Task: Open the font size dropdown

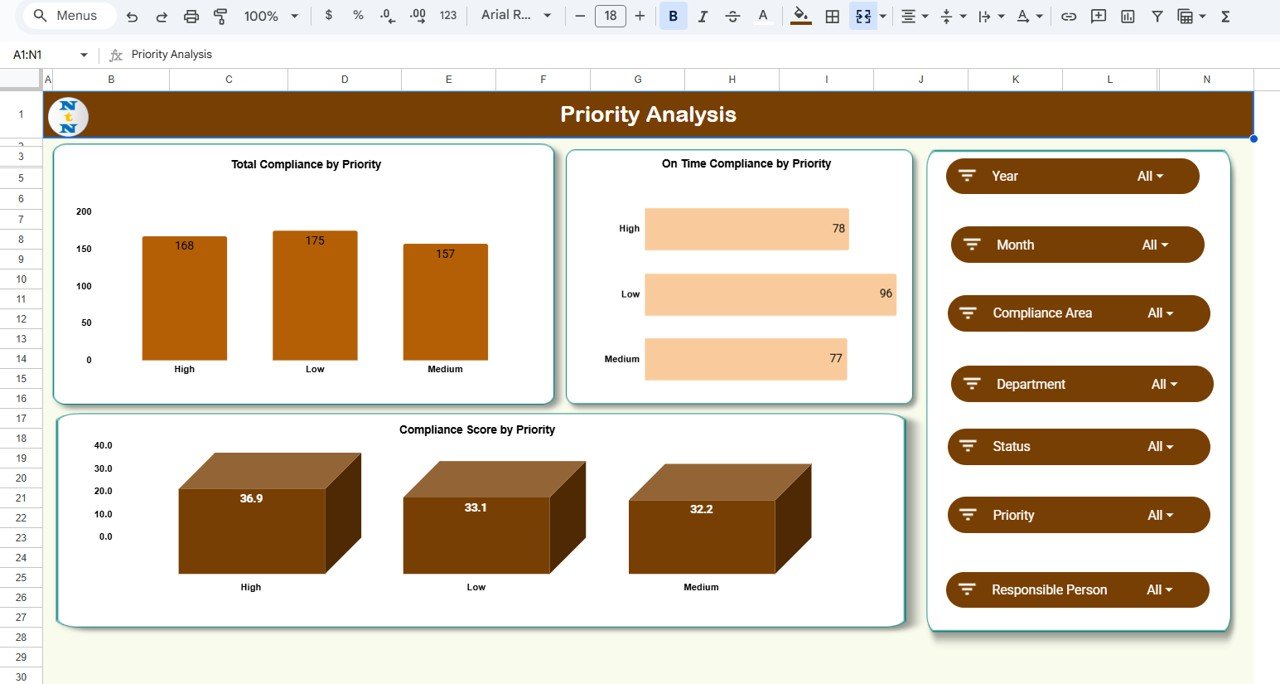Action: (610, 16)
